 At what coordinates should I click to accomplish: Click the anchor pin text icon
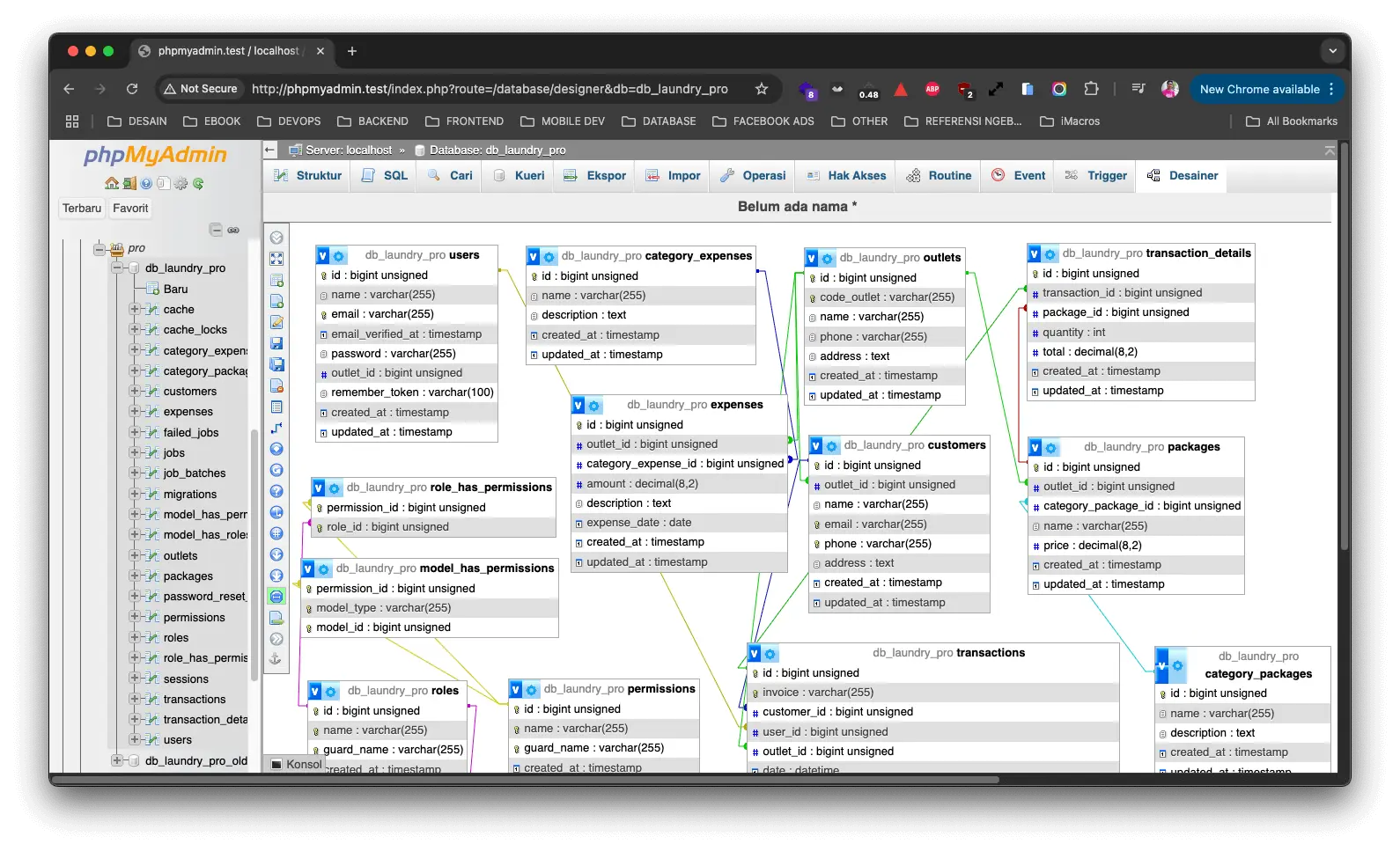pyautogui.click(x=276, y=659)
